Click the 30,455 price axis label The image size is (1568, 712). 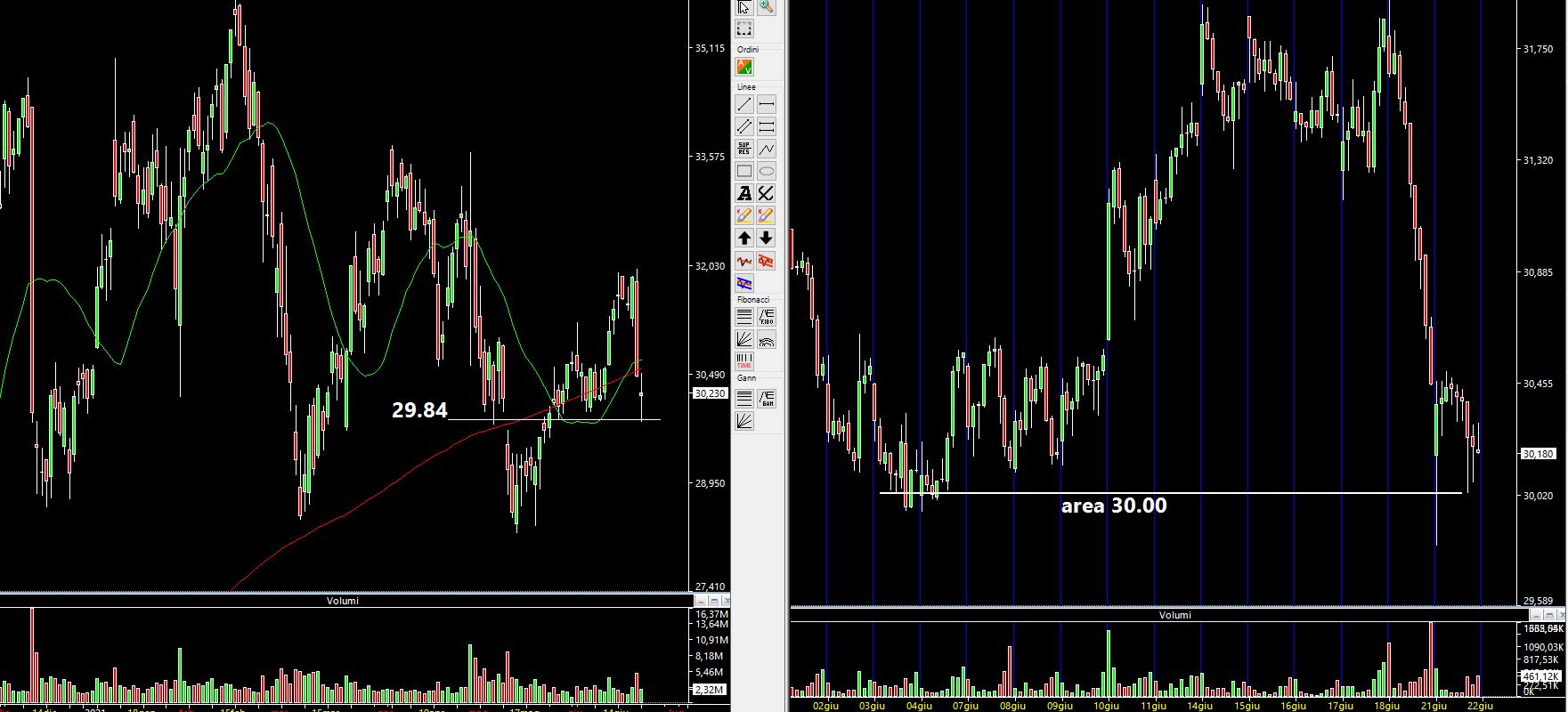1539,384
